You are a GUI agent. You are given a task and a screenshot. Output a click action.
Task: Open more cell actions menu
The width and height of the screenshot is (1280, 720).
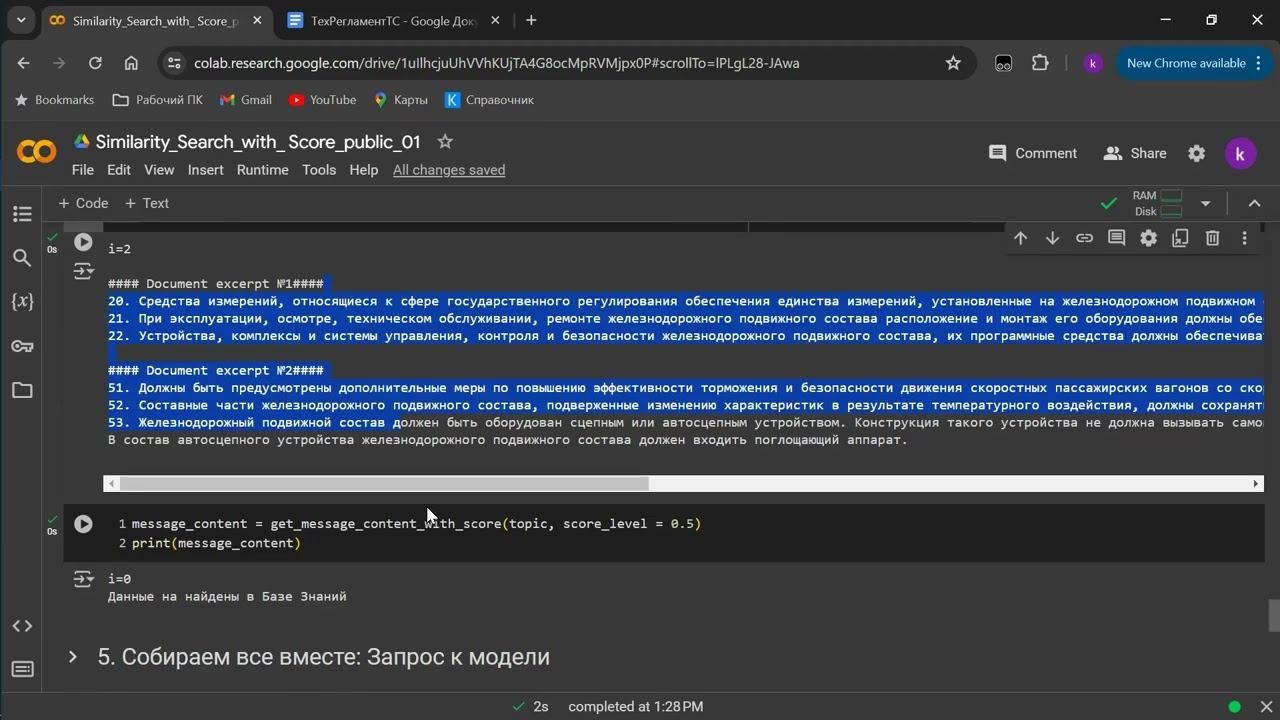pyautogui.click(x=1244, y=238)
